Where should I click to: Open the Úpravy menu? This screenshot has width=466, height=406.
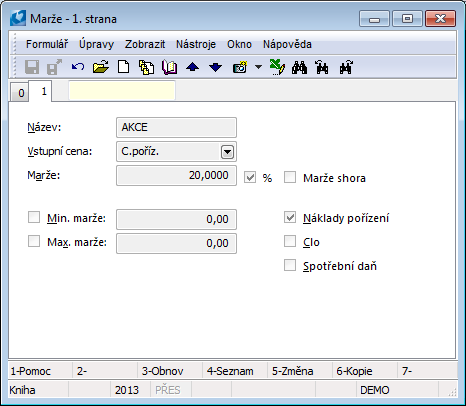[96, 44]
